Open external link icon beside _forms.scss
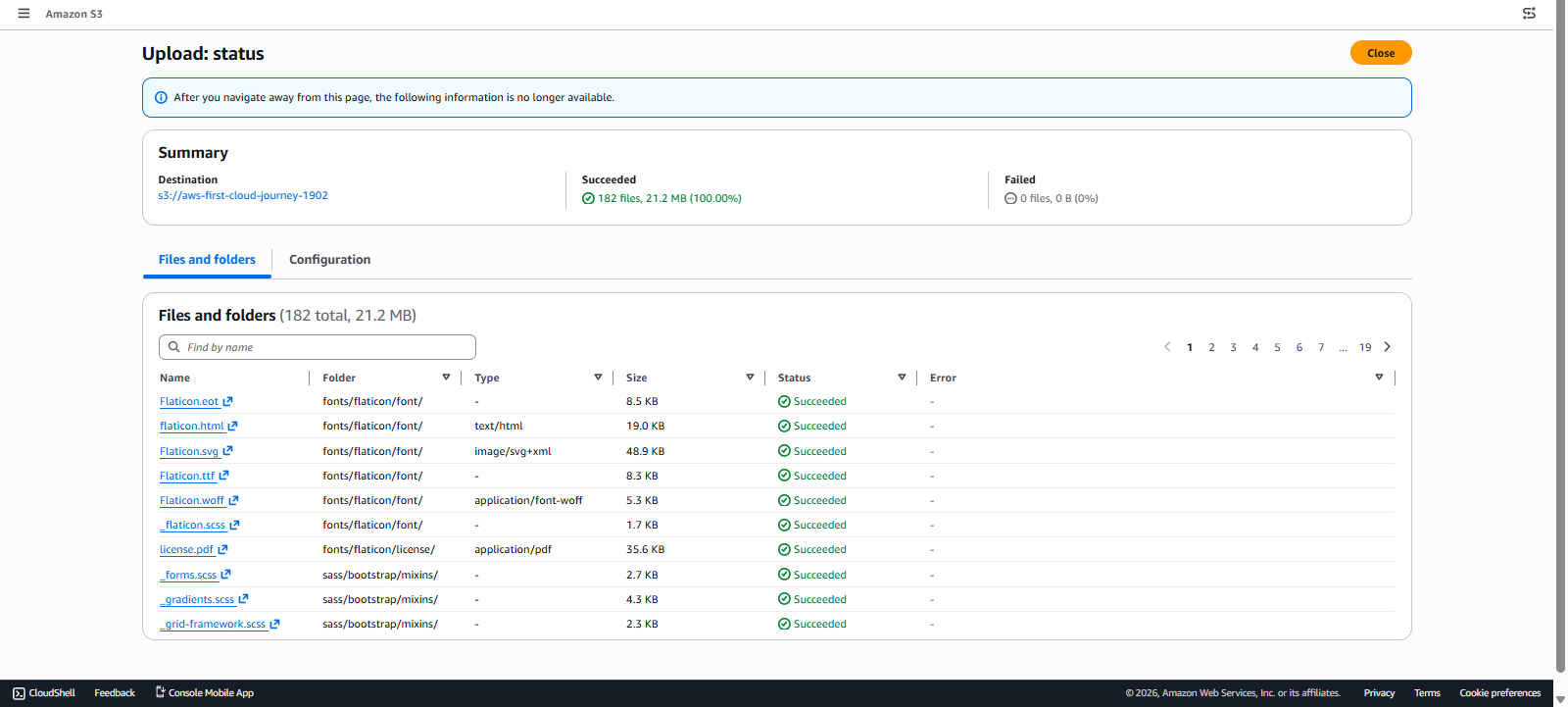Screen dimensions: 1568x707 pyautogui.click(x=225, y=575)
